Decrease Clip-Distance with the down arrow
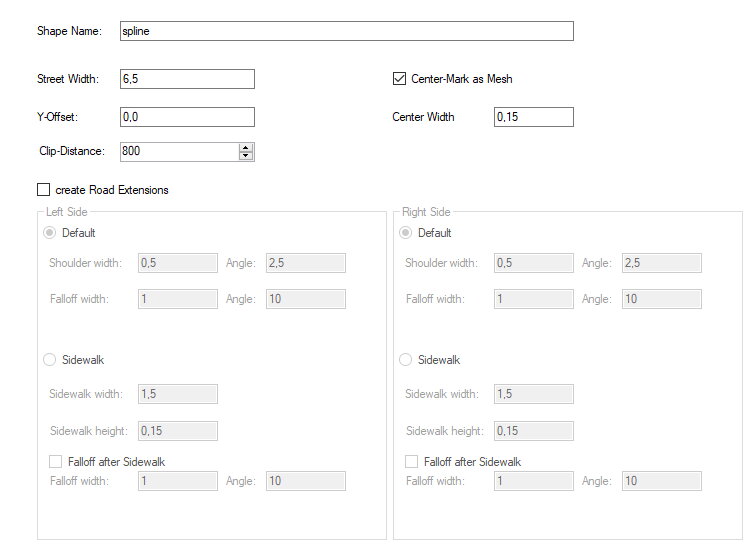746x549 pixels. [x=246, y=156]
